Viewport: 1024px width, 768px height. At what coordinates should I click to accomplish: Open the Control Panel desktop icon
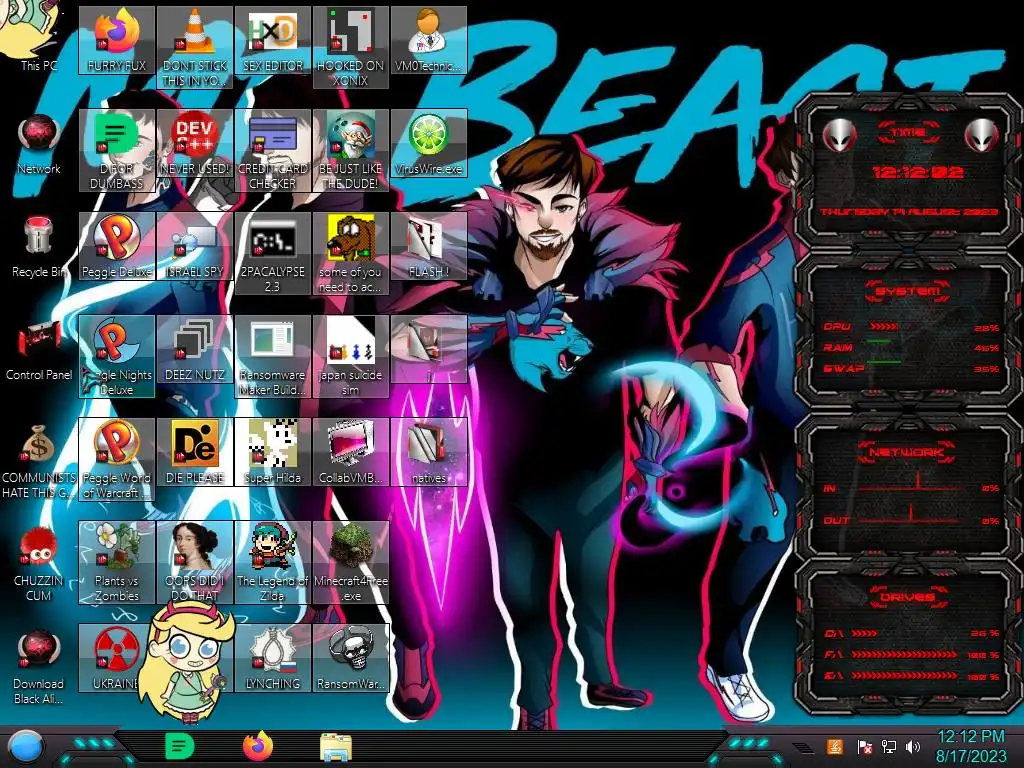click(x=38, y=350)
